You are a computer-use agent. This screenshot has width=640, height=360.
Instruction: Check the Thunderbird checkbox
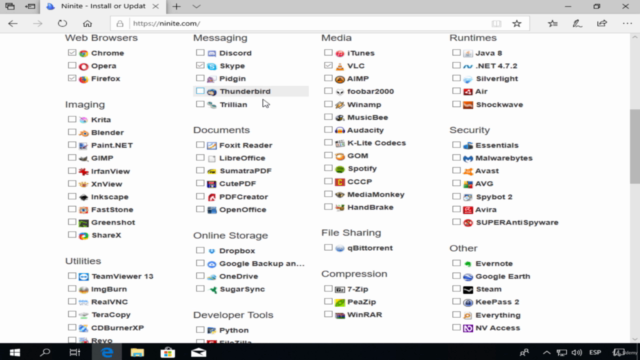tap(200, 91)
